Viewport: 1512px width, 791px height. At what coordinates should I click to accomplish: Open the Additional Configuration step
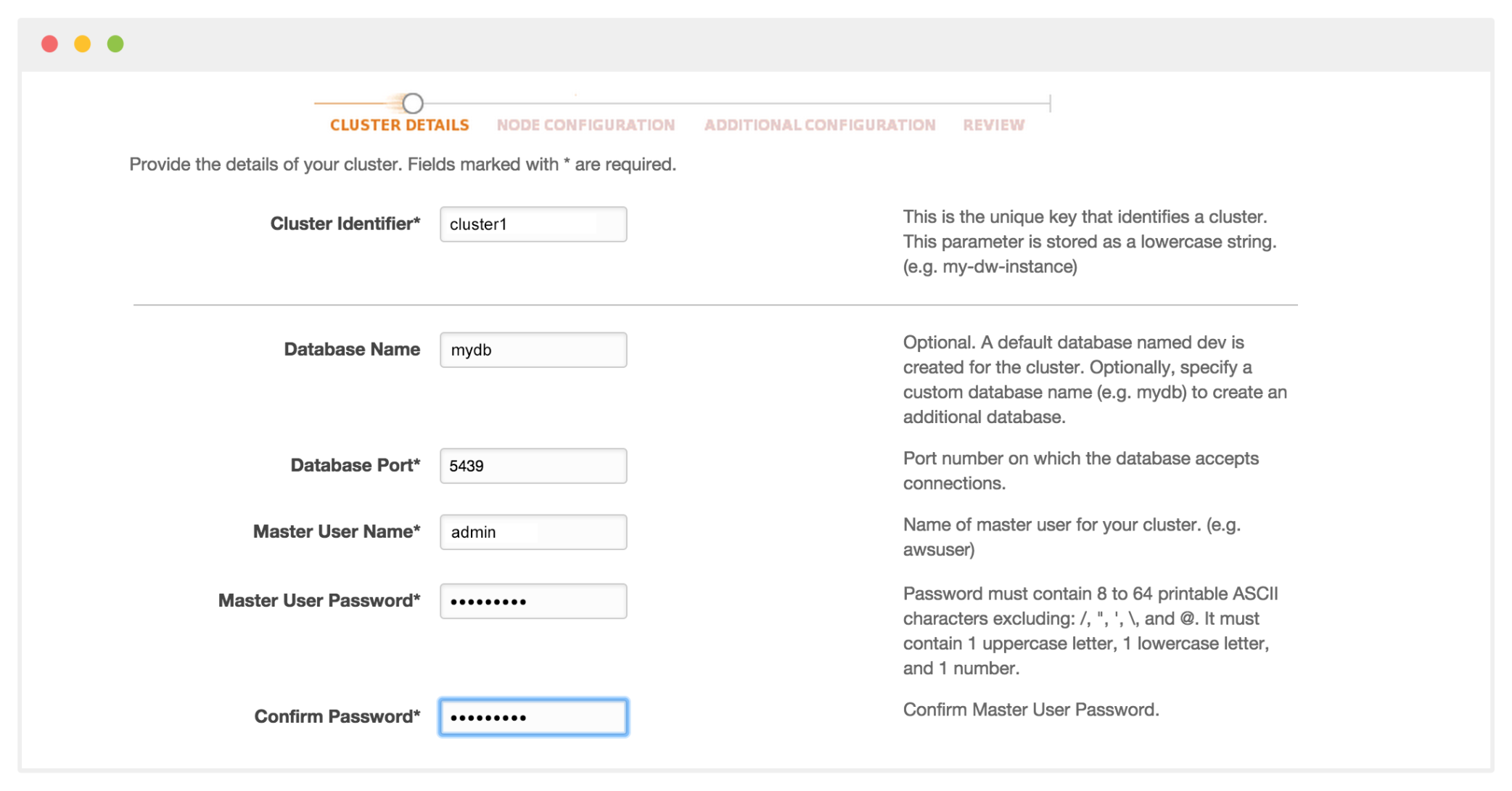[x=820, y=124]
